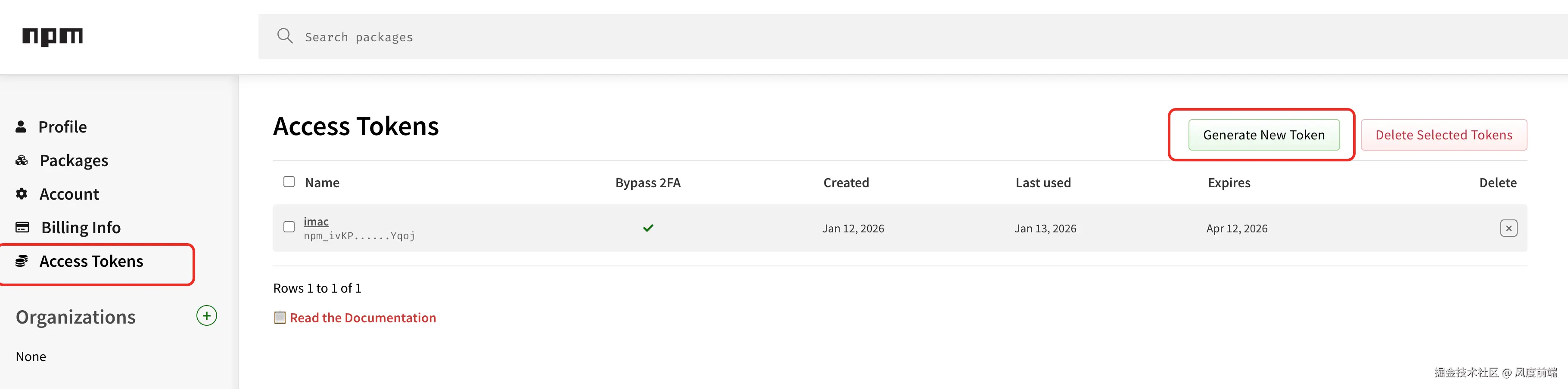Open the Read the Documentation link
This screenshot has height=389, width=1568.
click(x=362, y=318)
